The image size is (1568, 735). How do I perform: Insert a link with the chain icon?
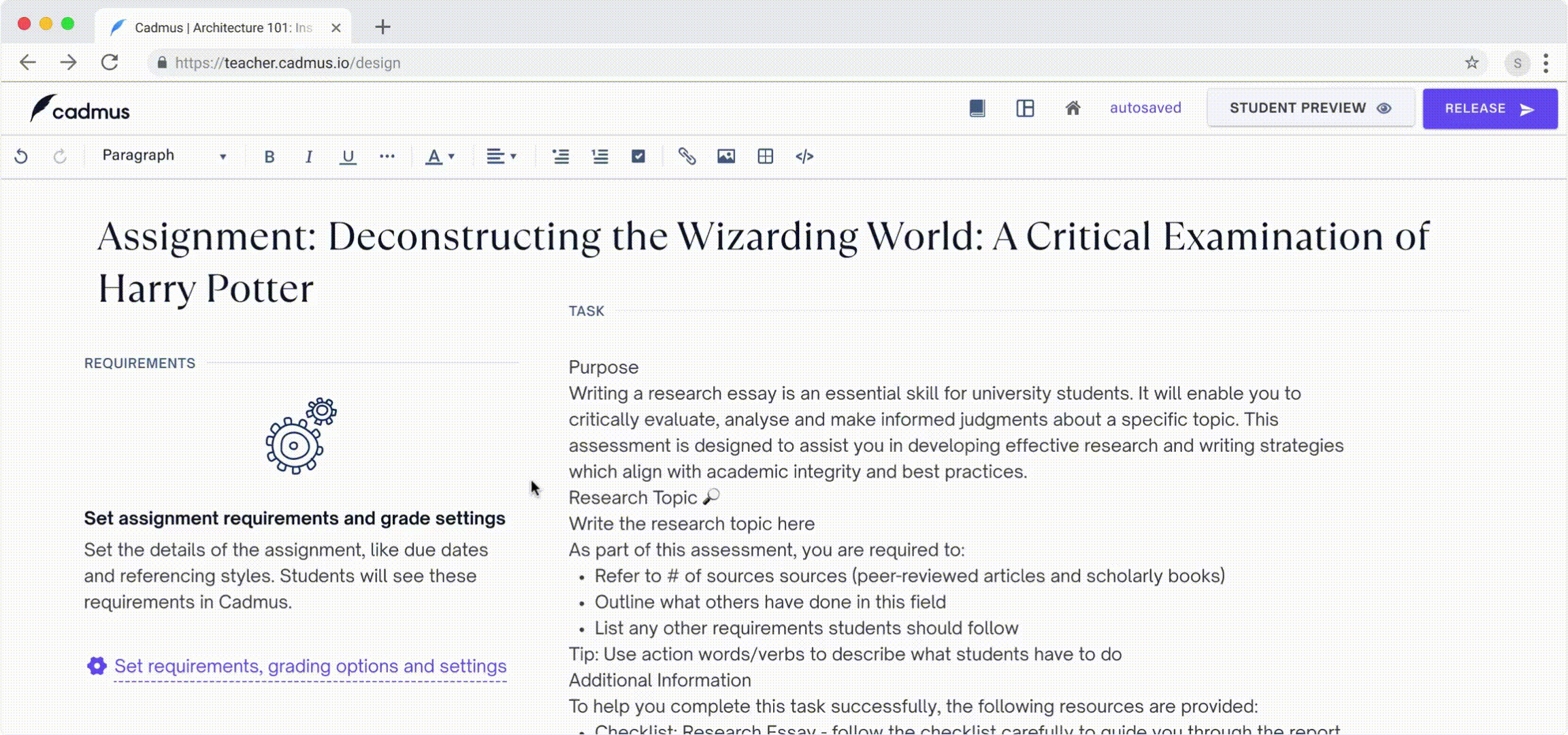[687, 157]
